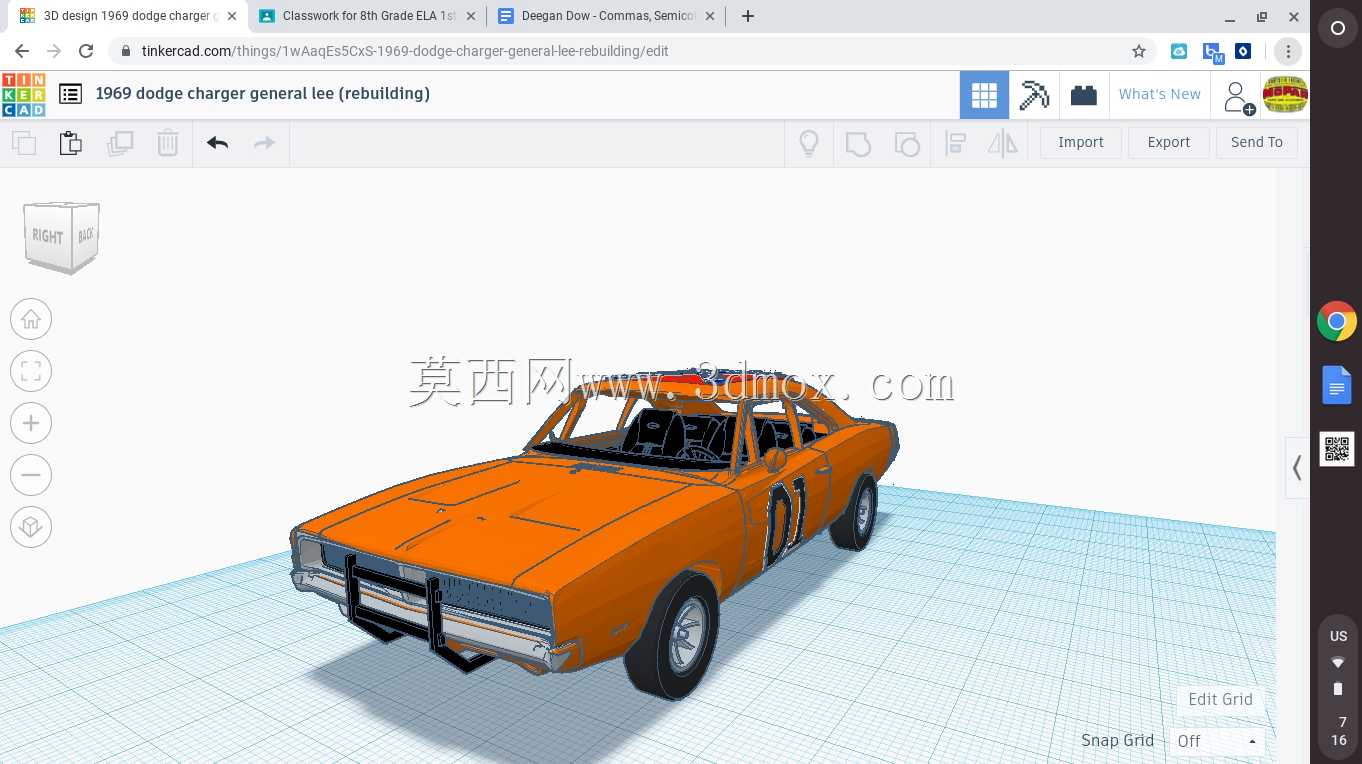The width and height of the screenshot is (1362, 764).
Task: Click the view cube
Action: coord(61,237)
